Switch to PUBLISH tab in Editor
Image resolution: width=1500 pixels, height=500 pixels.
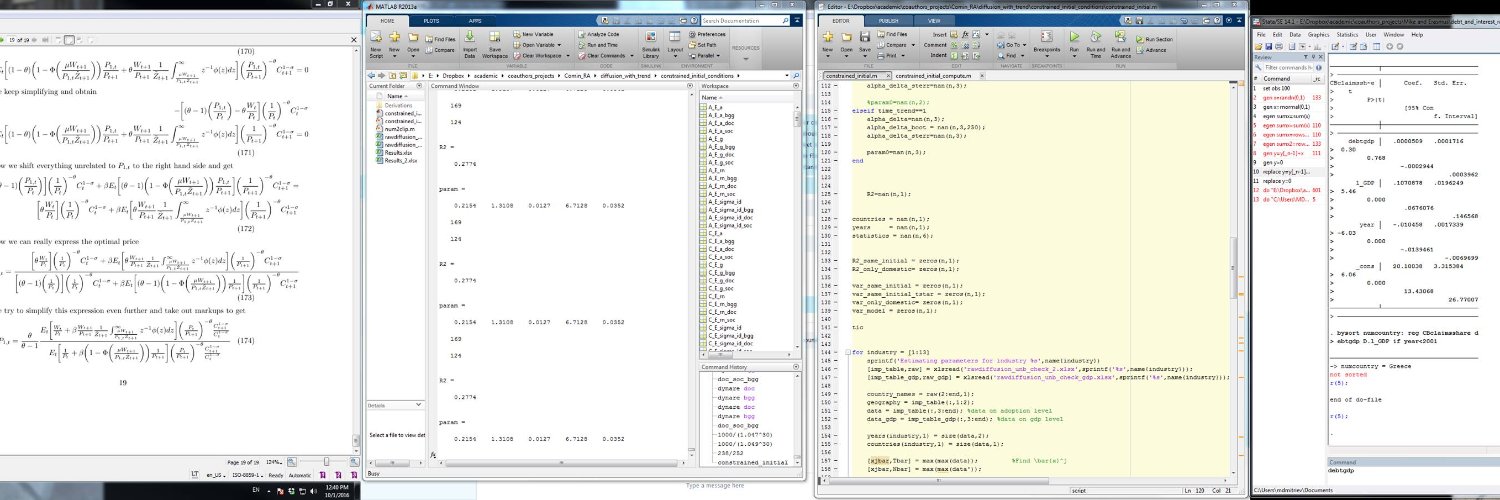tap(888, 19)
